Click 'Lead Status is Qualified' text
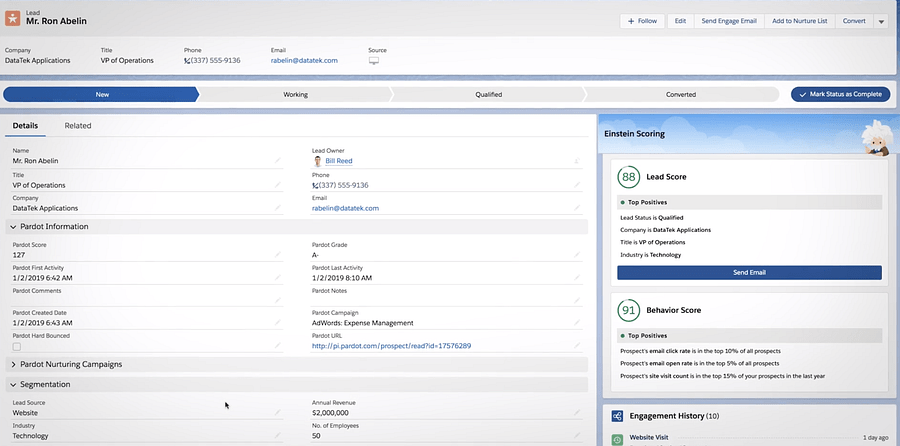 point(651,218)
